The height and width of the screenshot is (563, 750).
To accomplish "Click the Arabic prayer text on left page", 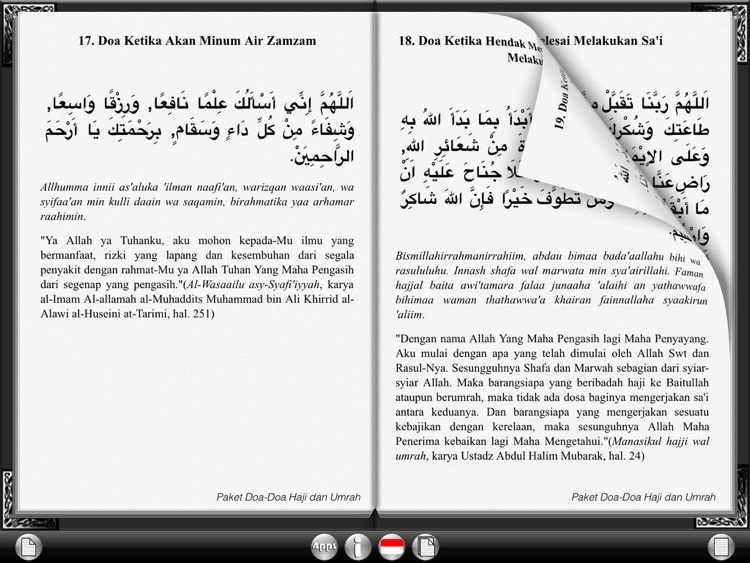I will (200, 129).
